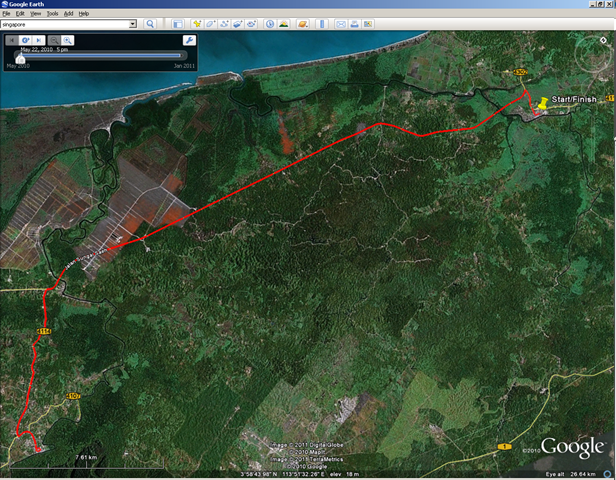Add a placemark with the pushpin icon

tap(197, 24)
